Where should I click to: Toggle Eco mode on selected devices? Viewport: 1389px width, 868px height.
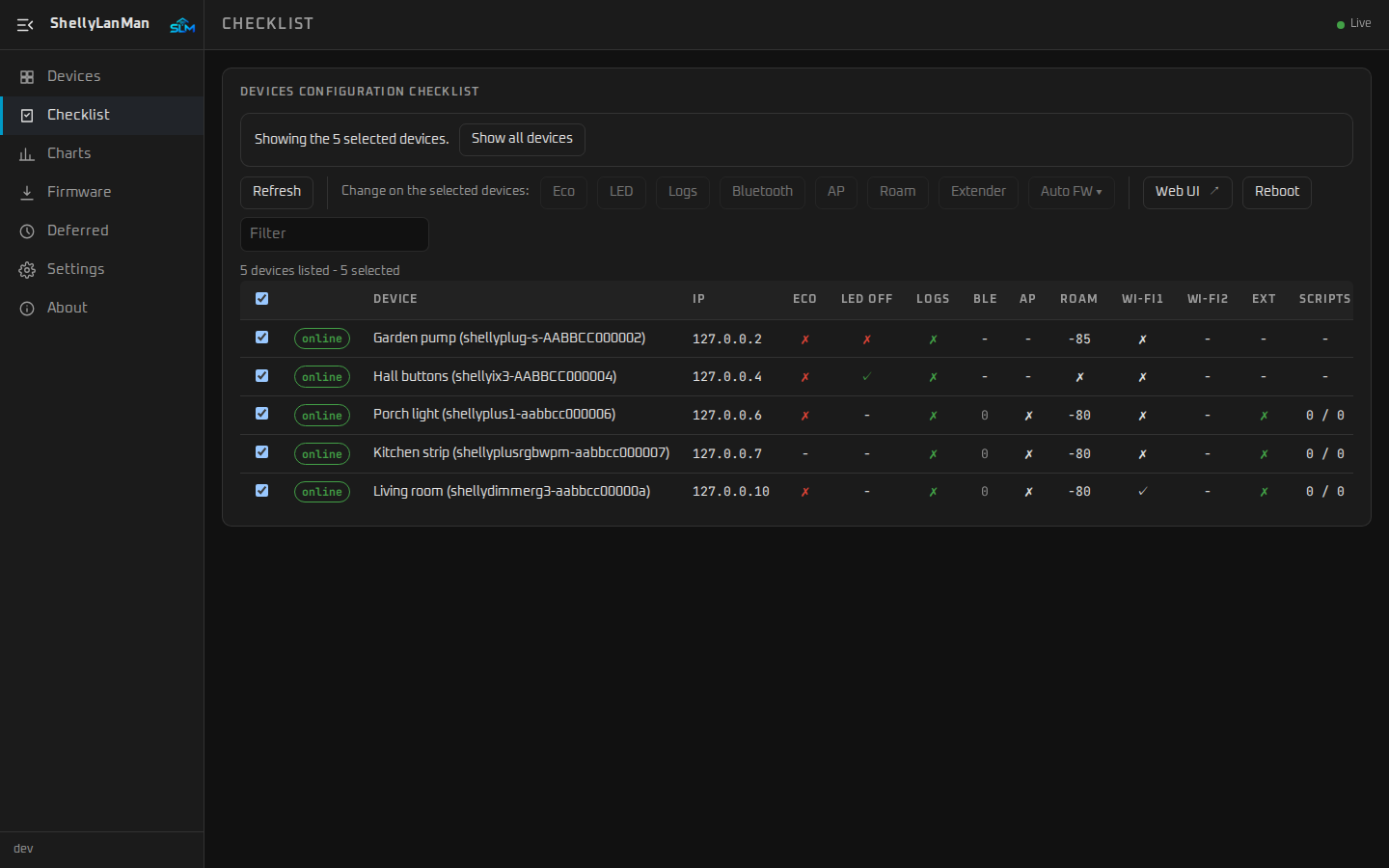563,192
